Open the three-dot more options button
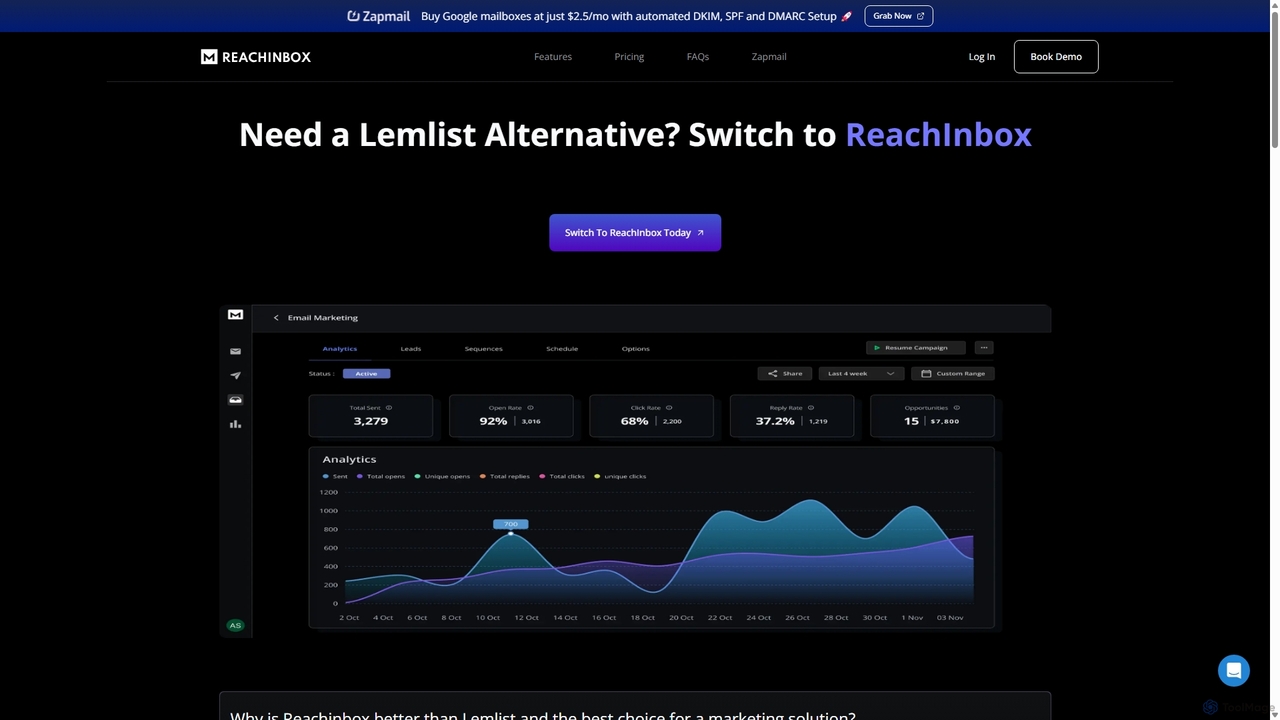 point(984,348)
